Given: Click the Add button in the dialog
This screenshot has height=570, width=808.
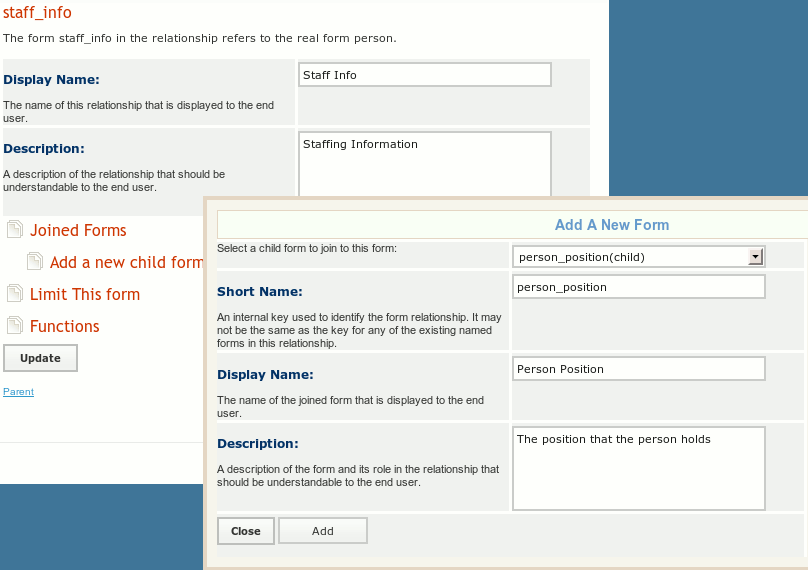Looking at the screenshot, I should pos(323,531).
